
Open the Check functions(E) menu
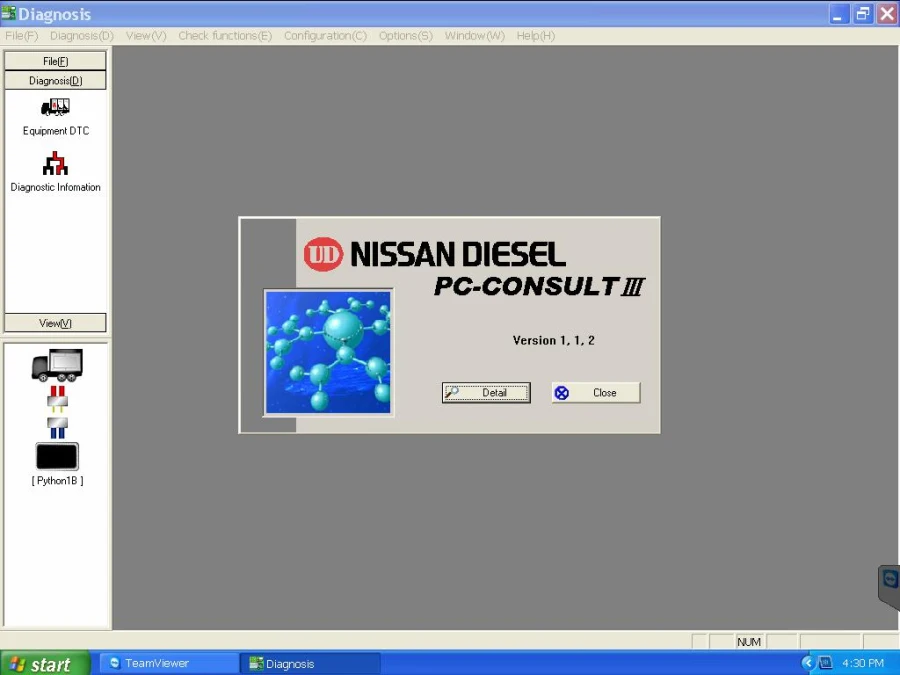[225, 36]
